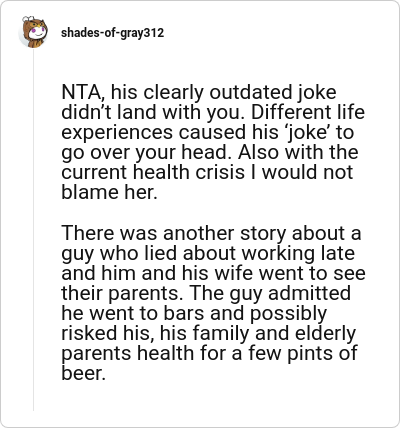Image resolution: width=400 pixels, height=428 pixels.
Task: Click the word 'experiences' in first paragraph
Action: tap(117, 133)
